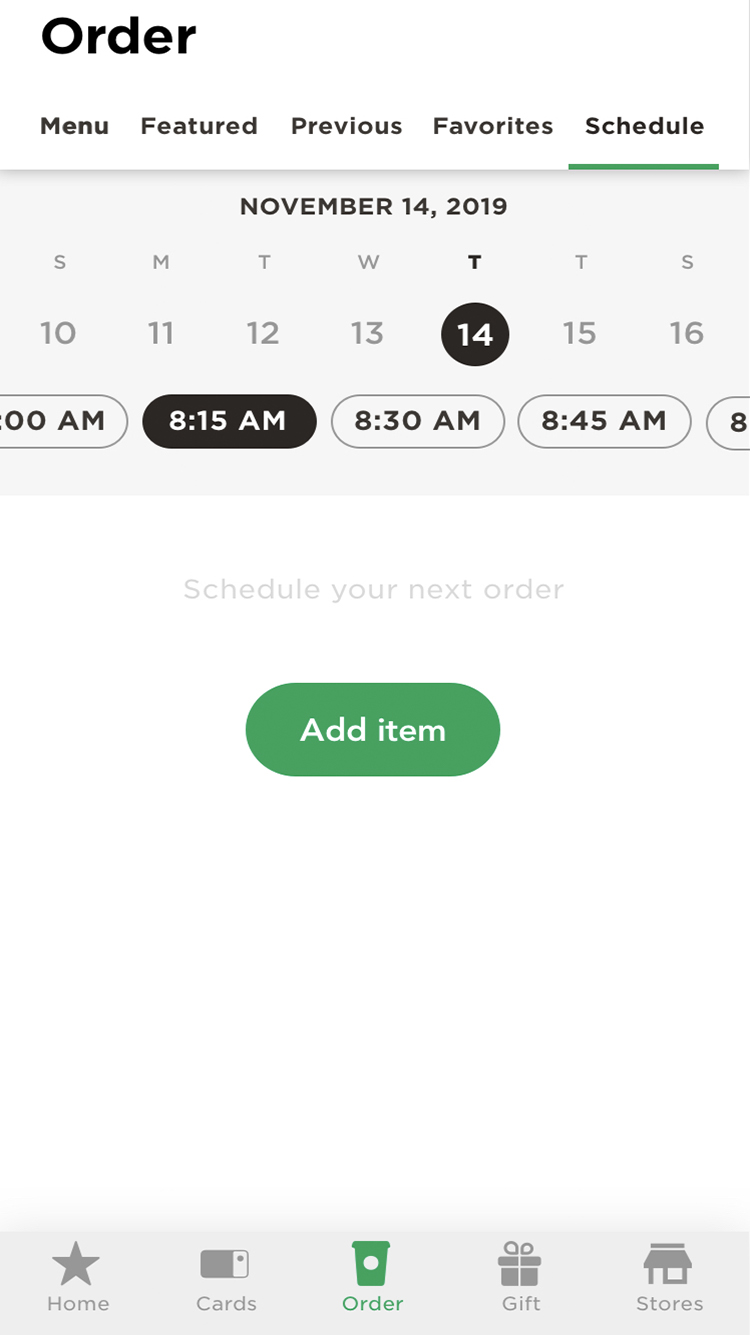
Task: Switch to the Menu tab
Action: [x=74, y=126]
